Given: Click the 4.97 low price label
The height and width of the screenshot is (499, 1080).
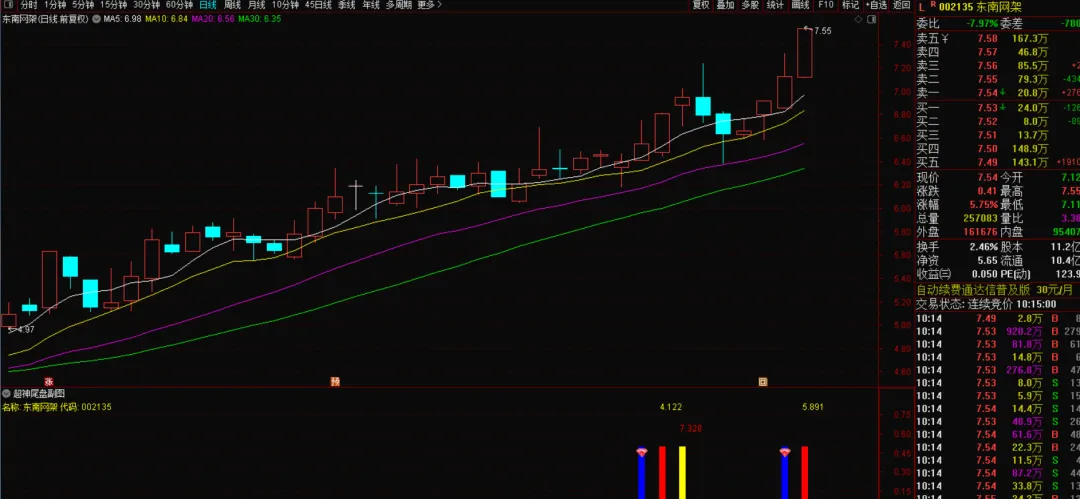Looking at the screenshot, I should pyautogui.click(x=25, y=329).
